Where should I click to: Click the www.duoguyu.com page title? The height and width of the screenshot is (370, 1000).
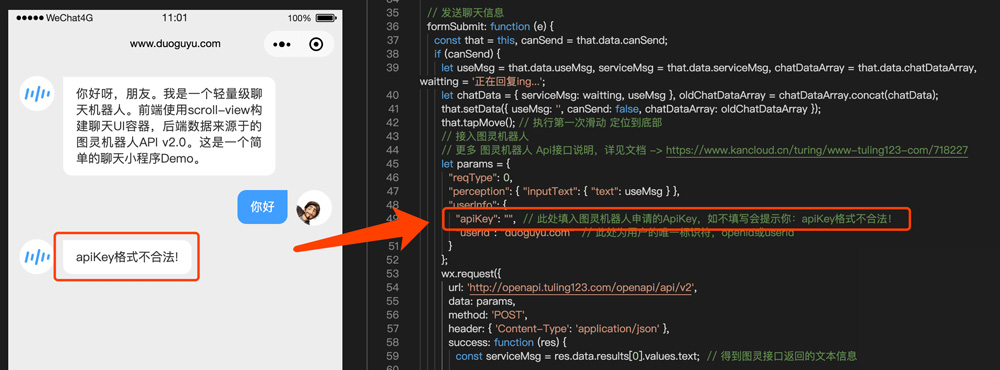point(175,44)
